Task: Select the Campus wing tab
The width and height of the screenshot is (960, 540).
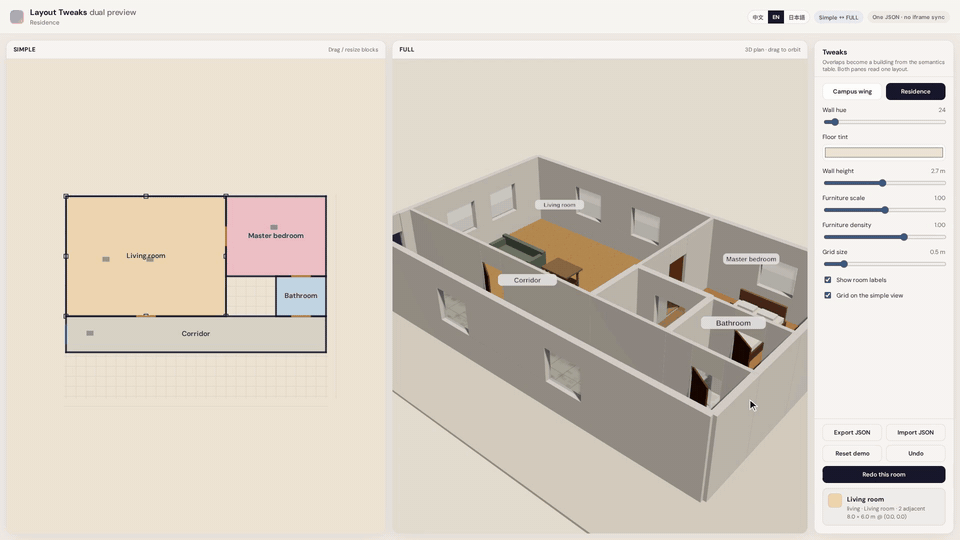Action: coord(852,91)
